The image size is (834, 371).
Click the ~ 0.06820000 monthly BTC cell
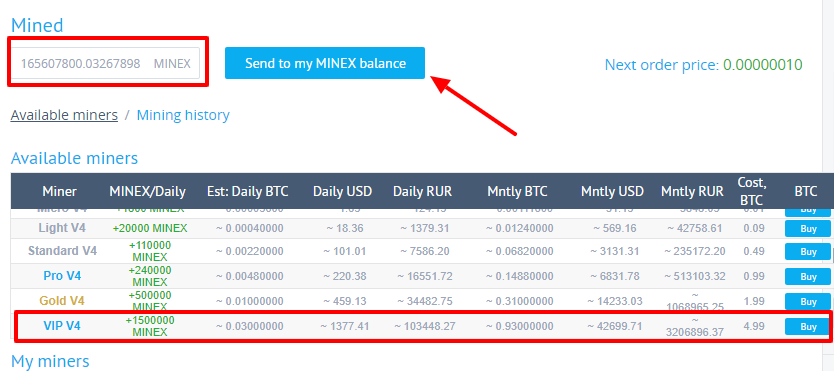519,251
